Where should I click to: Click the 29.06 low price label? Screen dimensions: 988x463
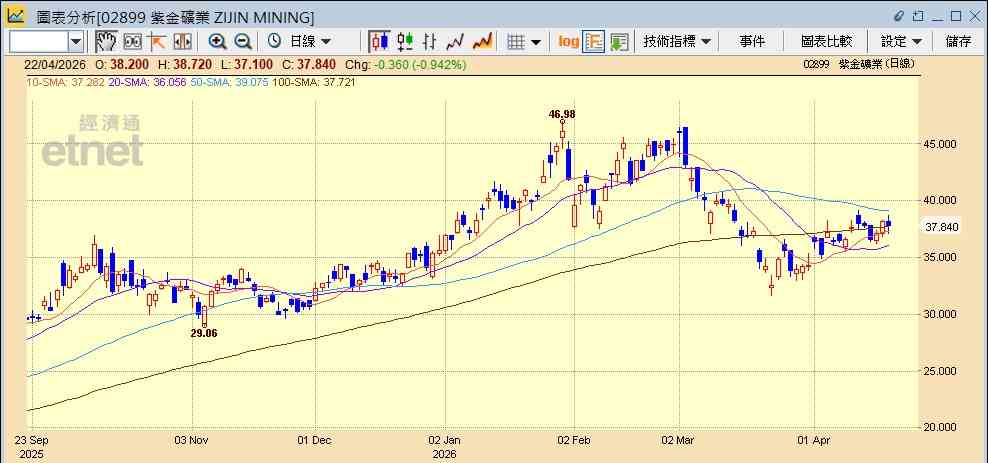(x=204, y=333)
